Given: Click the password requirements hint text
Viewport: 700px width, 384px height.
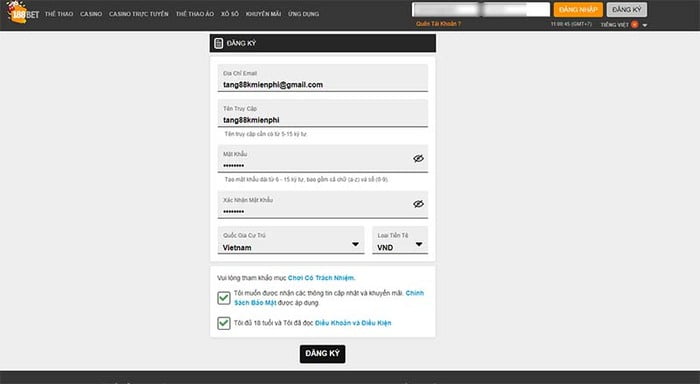Looking at the screenshot, I should (x=306, y=179).
